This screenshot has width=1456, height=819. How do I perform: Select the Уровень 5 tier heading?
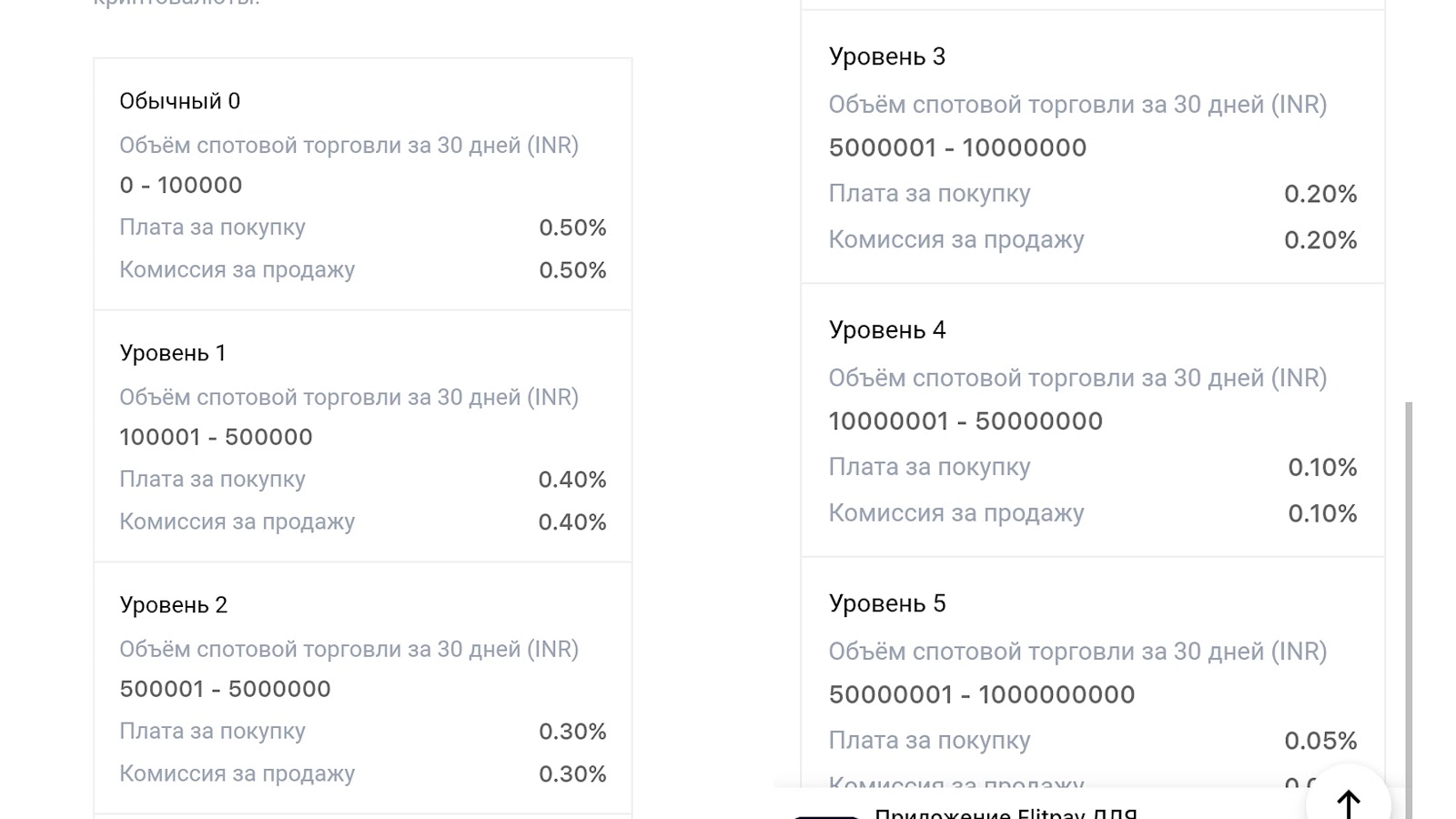887,603
